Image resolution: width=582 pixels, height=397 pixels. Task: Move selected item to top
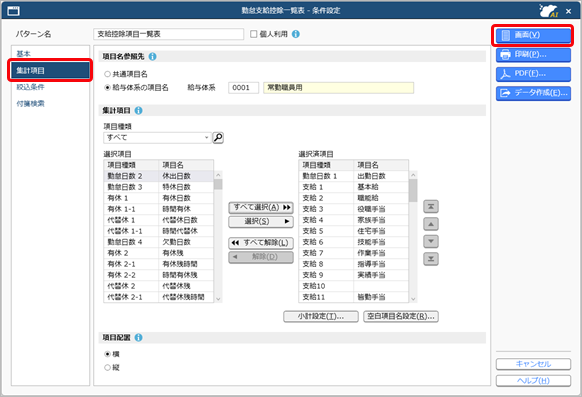point(431,207)
